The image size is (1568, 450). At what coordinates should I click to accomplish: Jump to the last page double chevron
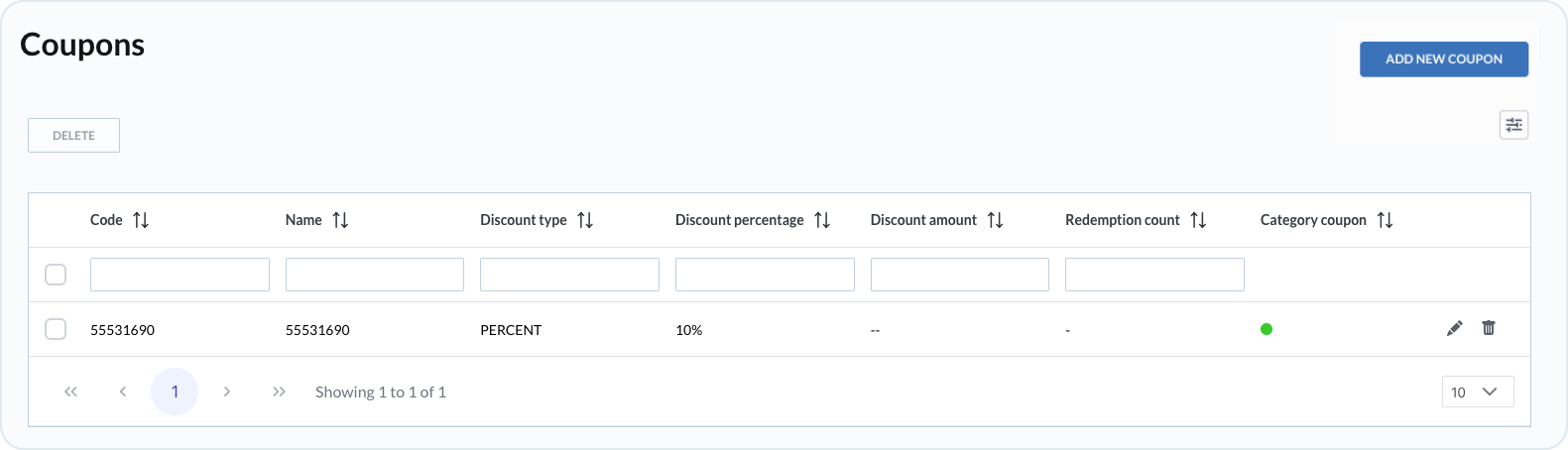pos(279,392)
